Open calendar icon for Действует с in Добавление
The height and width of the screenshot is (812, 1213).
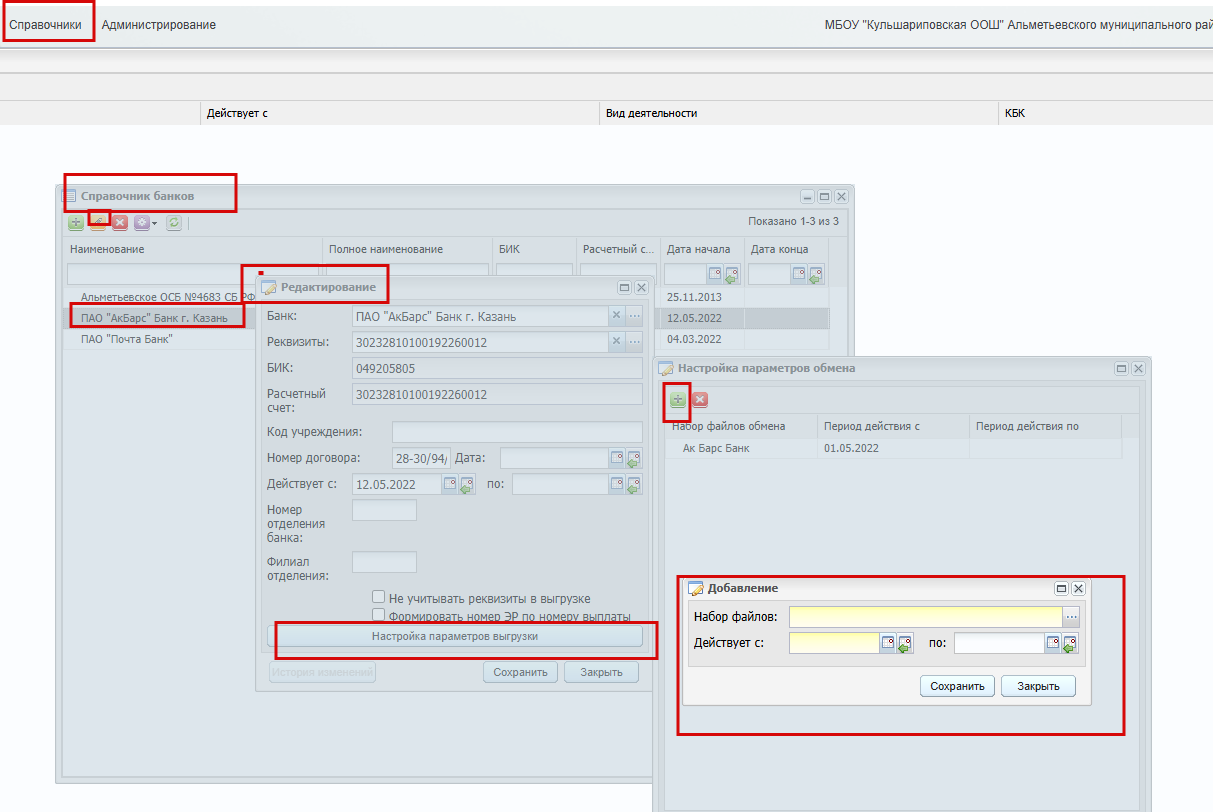pyautogui.click(x=887, y=643)
